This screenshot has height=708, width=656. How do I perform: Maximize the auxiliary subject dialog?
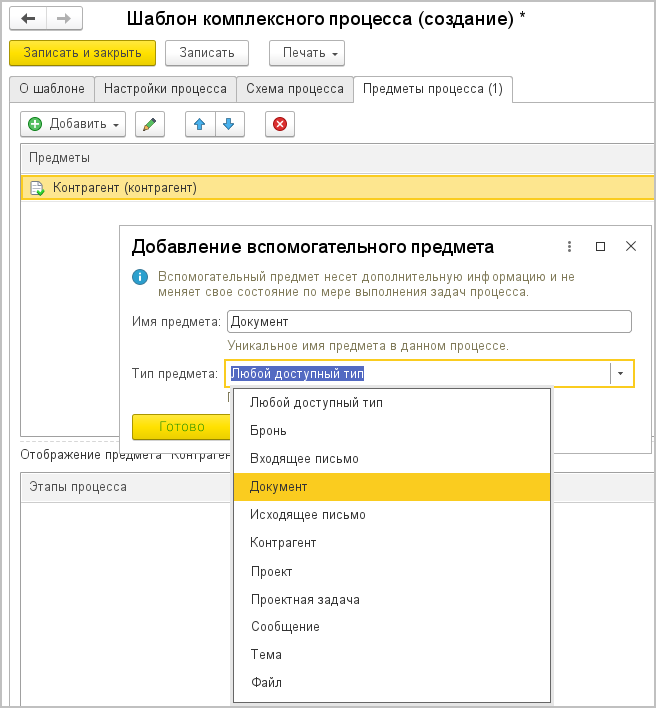tap(600, 246)
